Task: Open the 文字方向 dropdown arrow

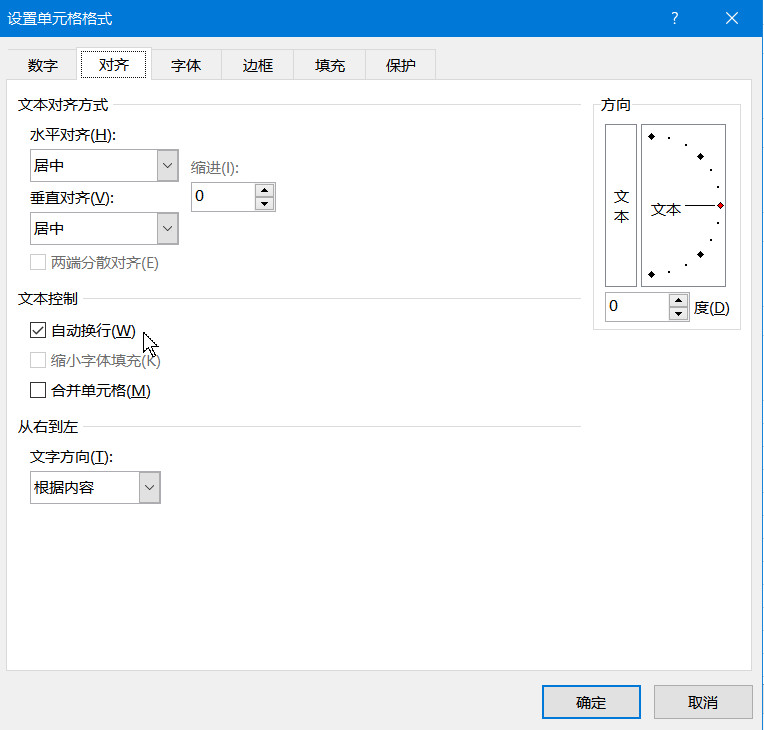Action: point(150,487)
